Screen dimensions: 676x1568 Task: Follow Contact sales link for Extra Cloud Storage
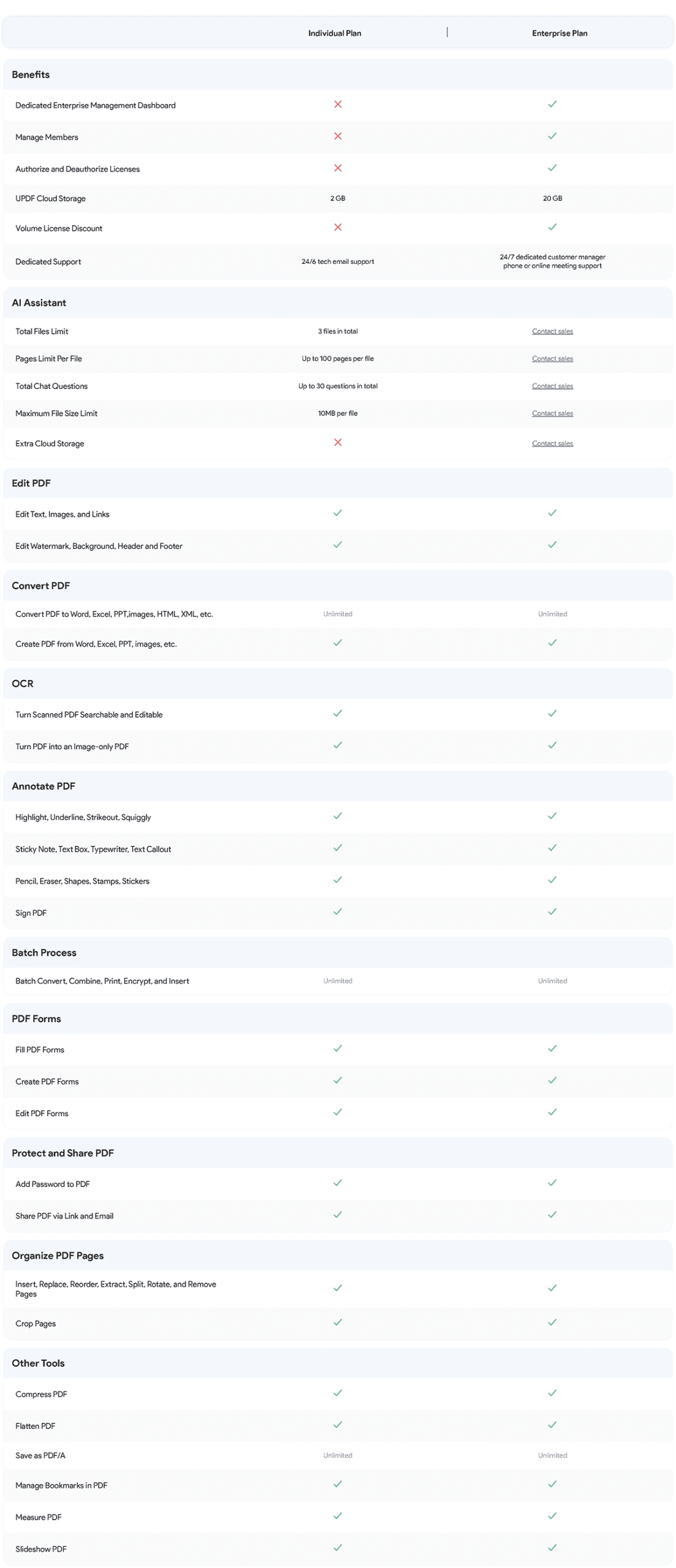pyautogui.click(x=552, y=443)
